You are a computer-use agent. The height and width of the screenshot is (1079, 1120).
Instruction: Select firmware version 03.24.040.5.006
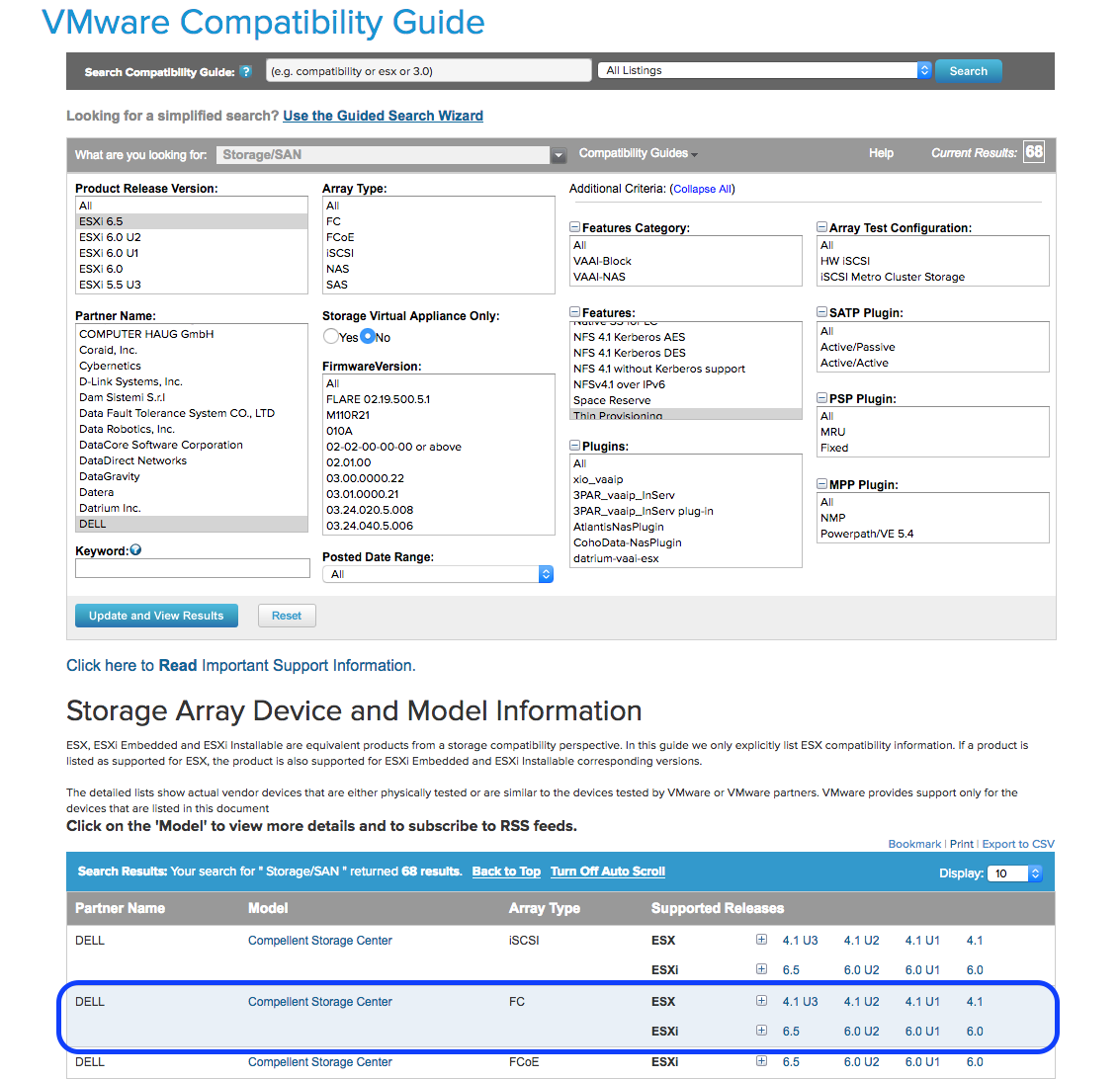pos(439,526)
